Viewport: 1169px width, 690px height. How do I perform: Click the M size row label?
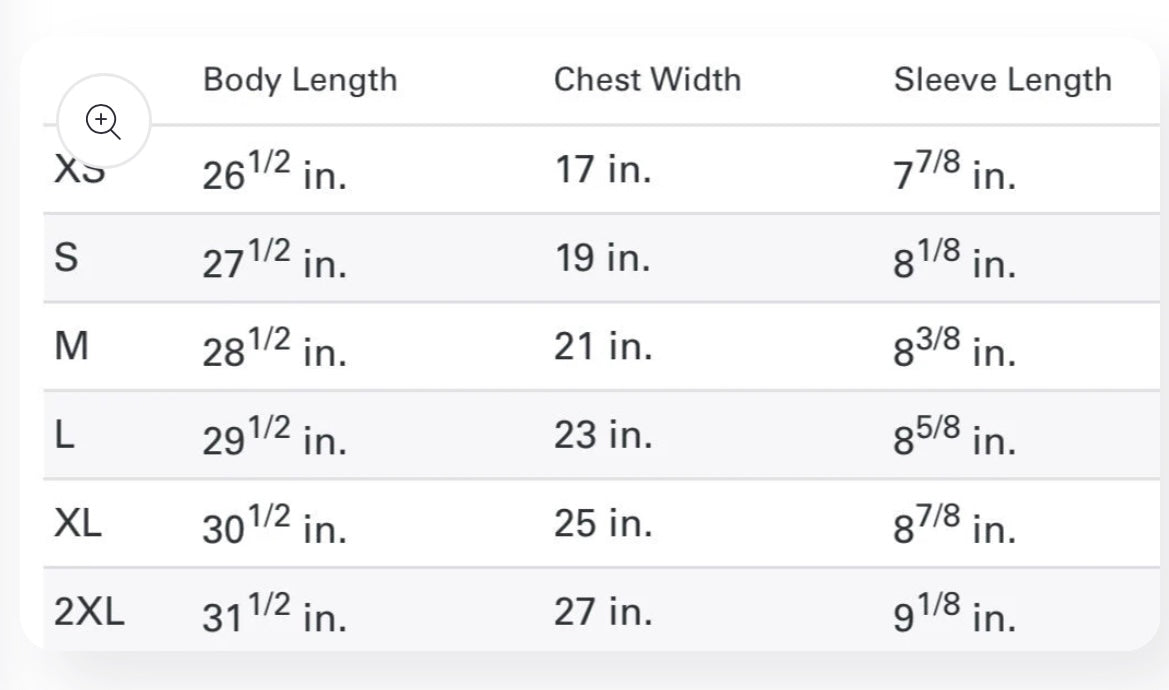coord(72,346)
